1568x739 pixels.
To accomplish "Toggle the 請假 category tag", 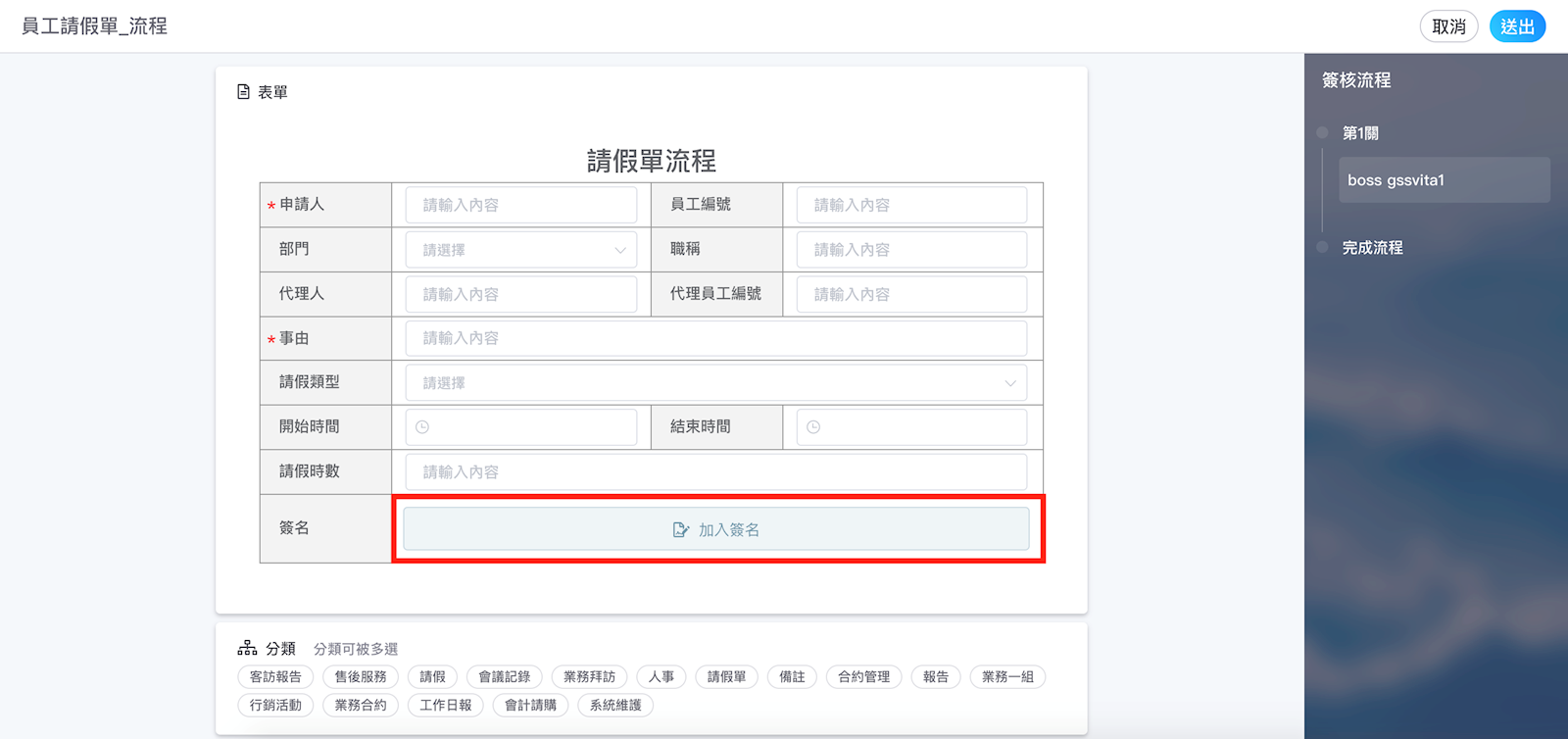I will (432, 677).
